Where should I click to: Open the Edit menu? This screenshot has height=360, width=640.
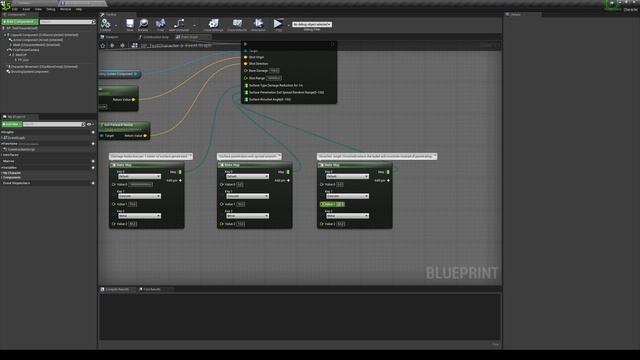15,9
